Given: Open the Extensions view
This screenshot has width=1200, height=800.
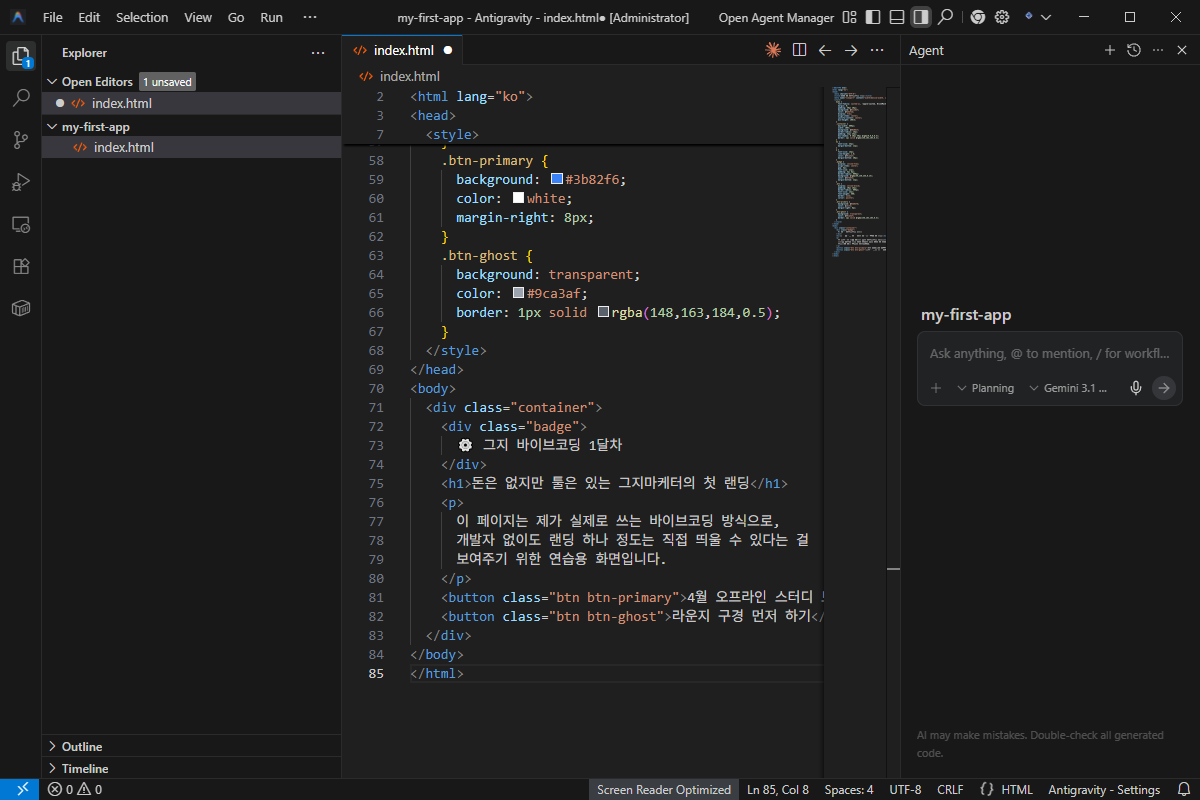Looking at the screenshot, I should pyautogui.click(x=20, y=266).
